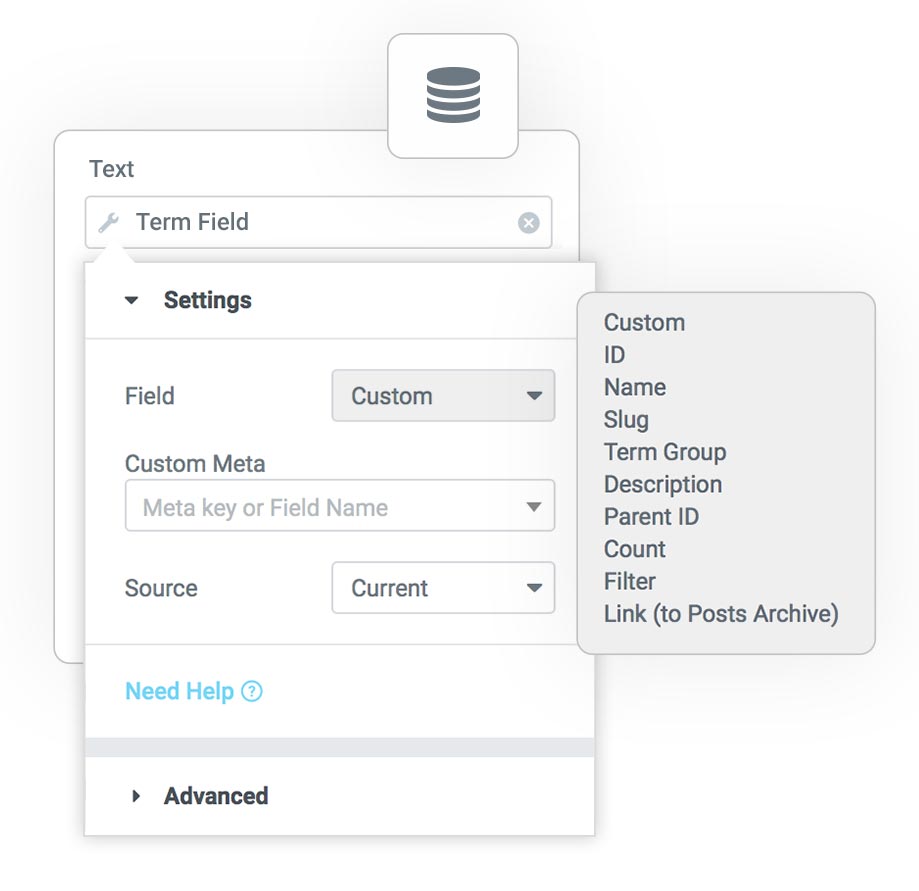Choose ID in the field list
The width and height of the screenshot is (919, 891).
[614, 355]
